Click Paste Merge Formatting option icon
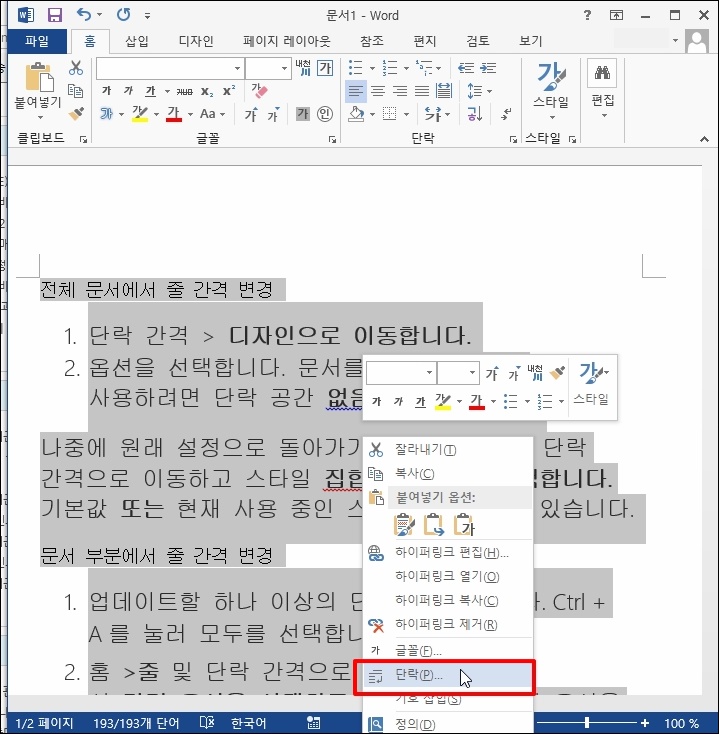 (433, 524)
